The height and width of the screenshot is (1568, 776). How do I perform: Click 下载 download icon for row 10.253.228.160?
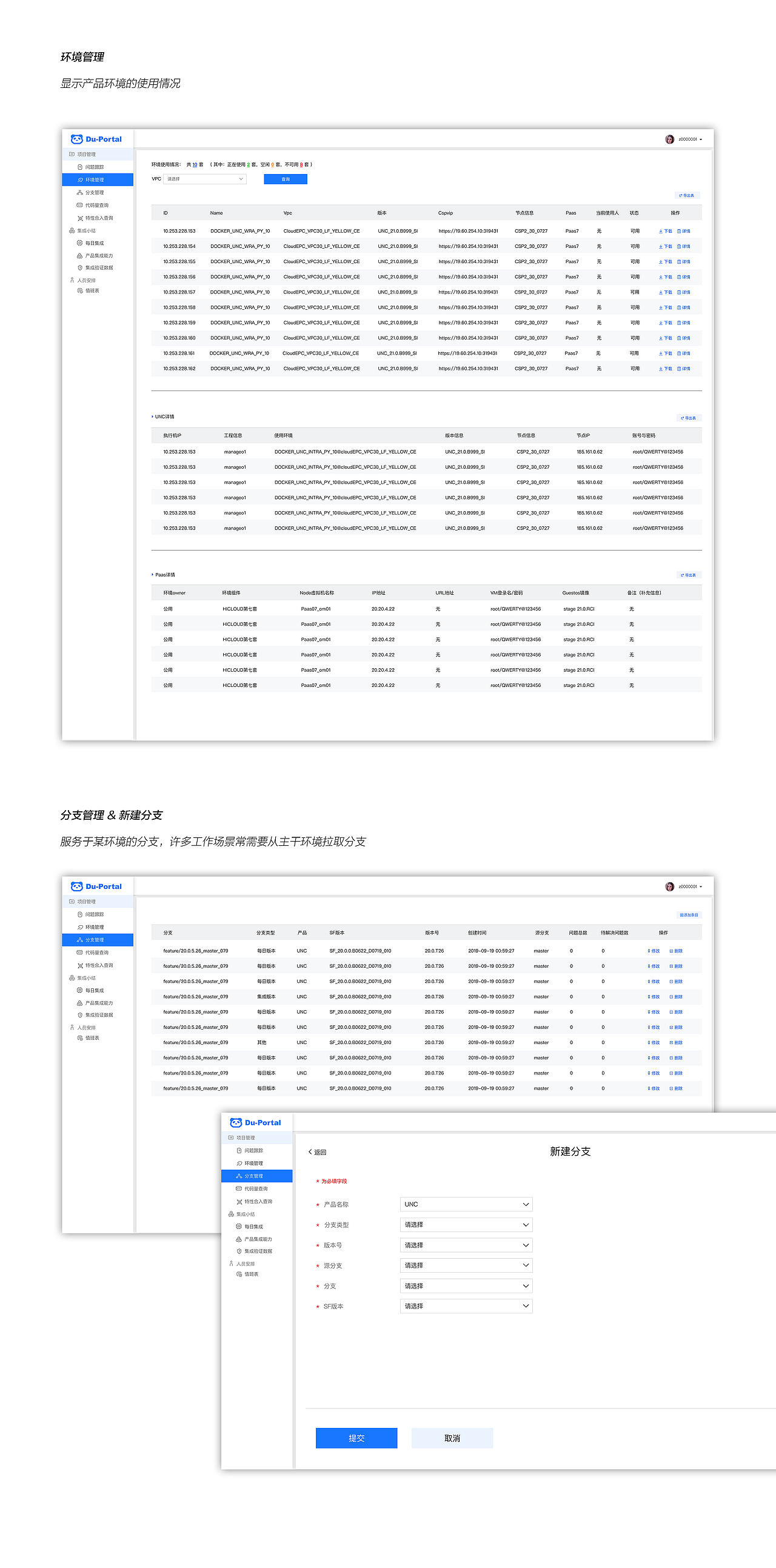661,338
